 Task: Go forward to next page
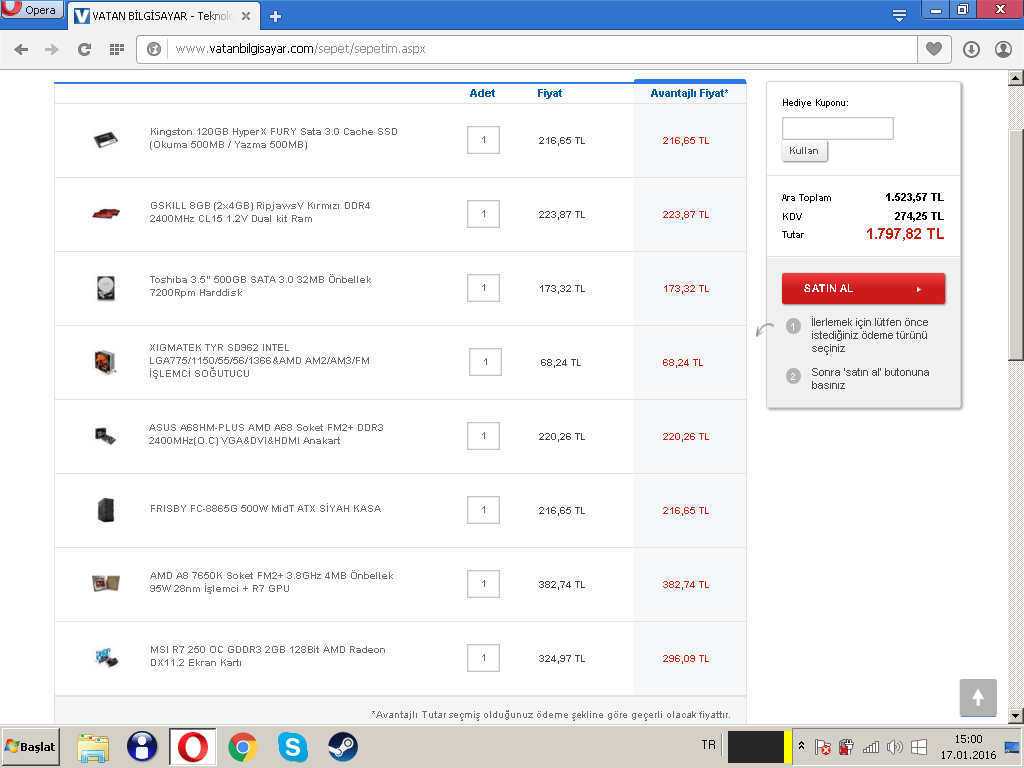52,49
